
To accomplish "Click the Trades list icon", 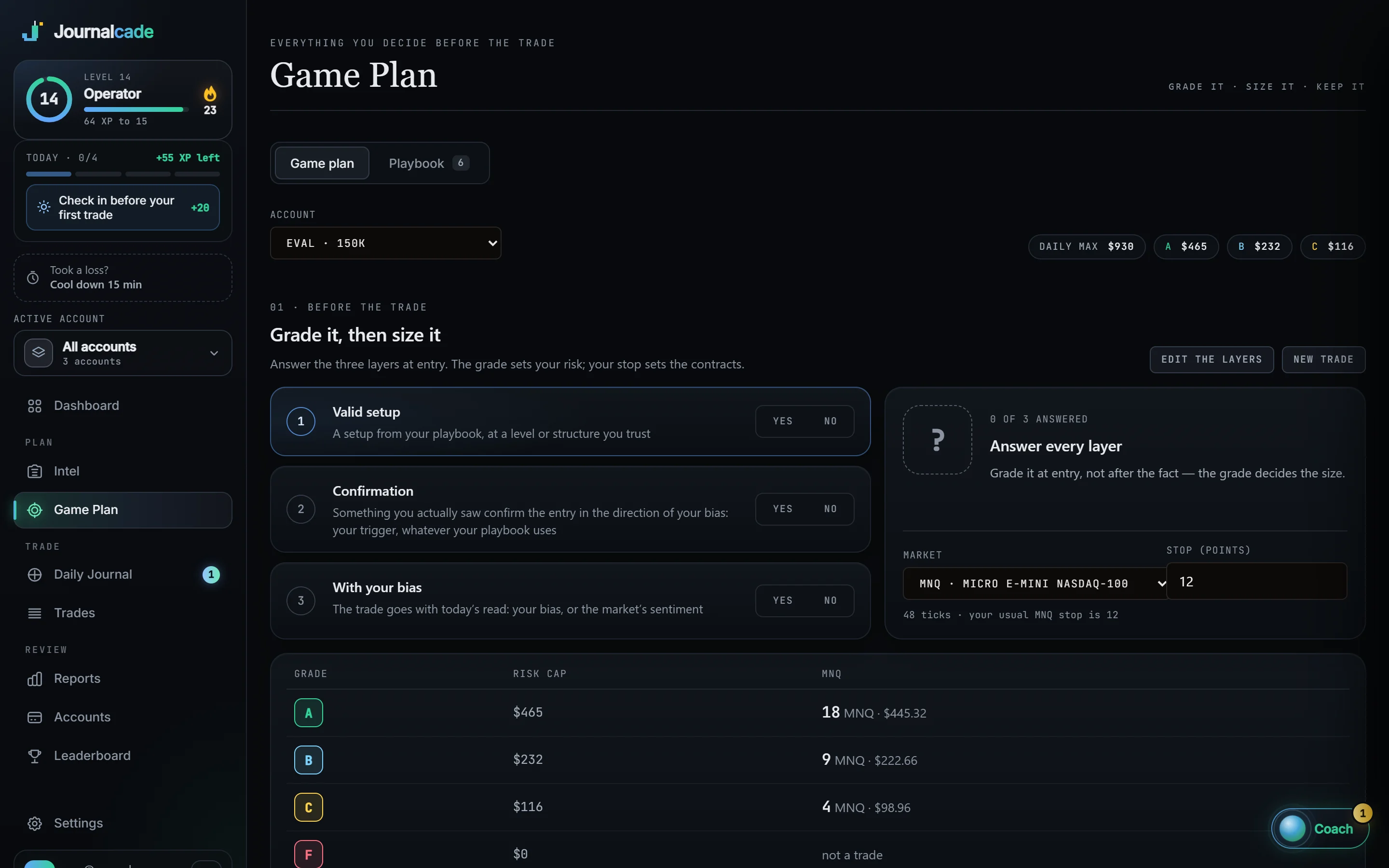I will [34, 613].
